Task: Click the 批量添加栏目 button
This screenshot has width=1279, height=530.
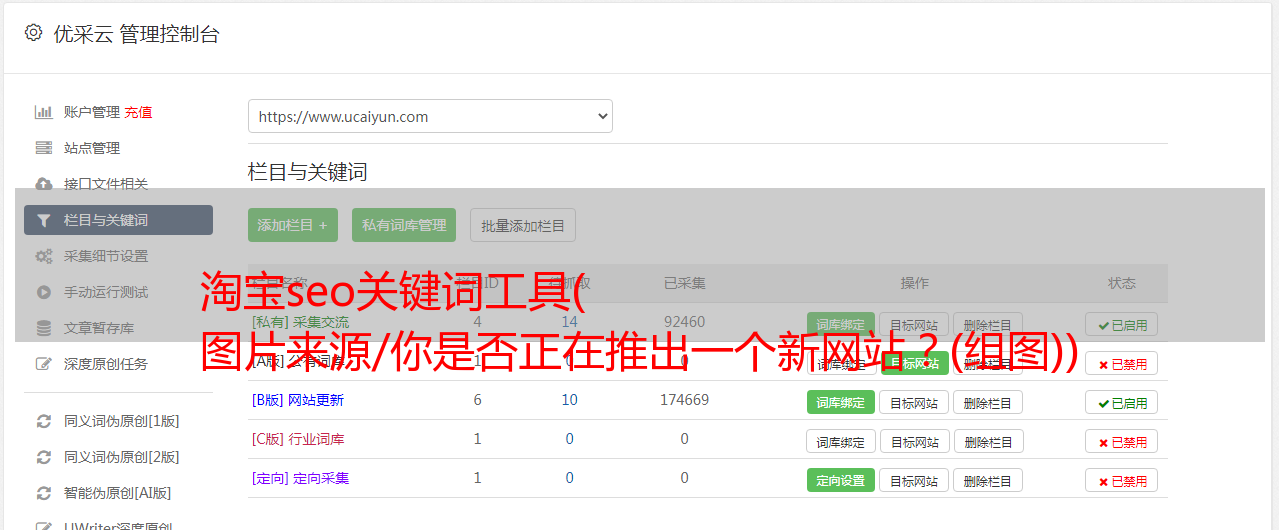Action: click(x=523, y=225)
